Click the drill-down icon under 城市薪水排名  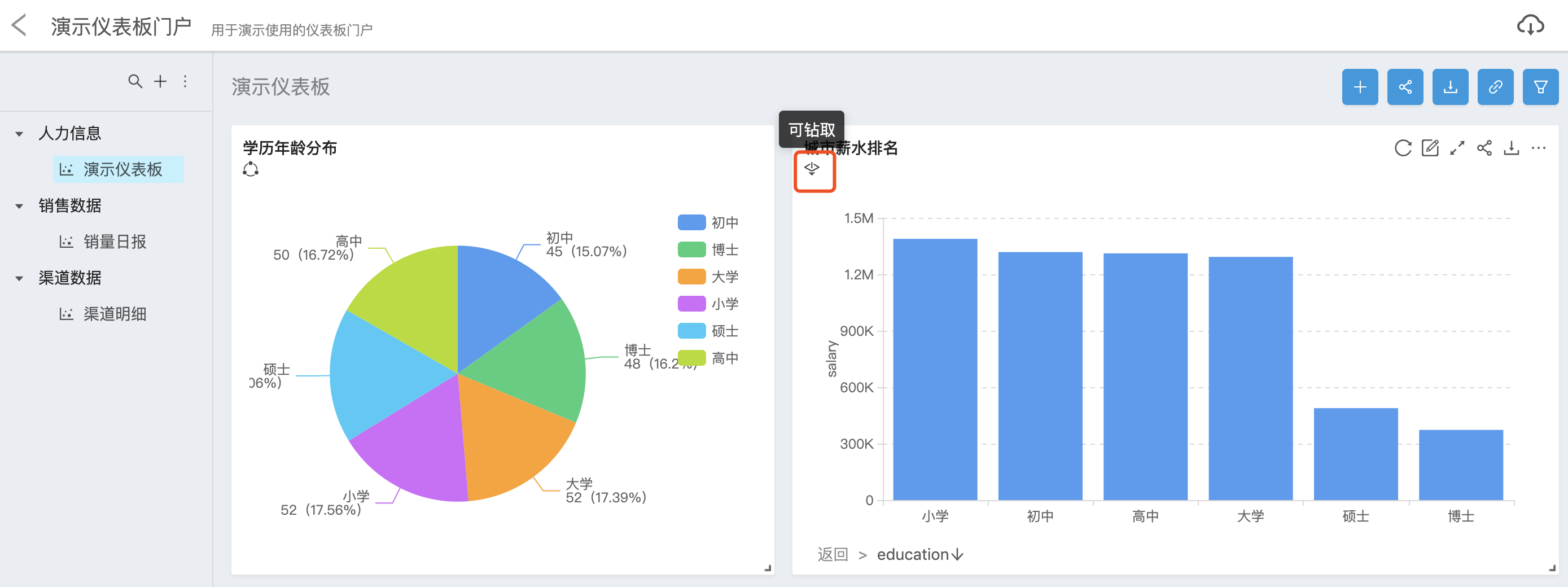812,169
